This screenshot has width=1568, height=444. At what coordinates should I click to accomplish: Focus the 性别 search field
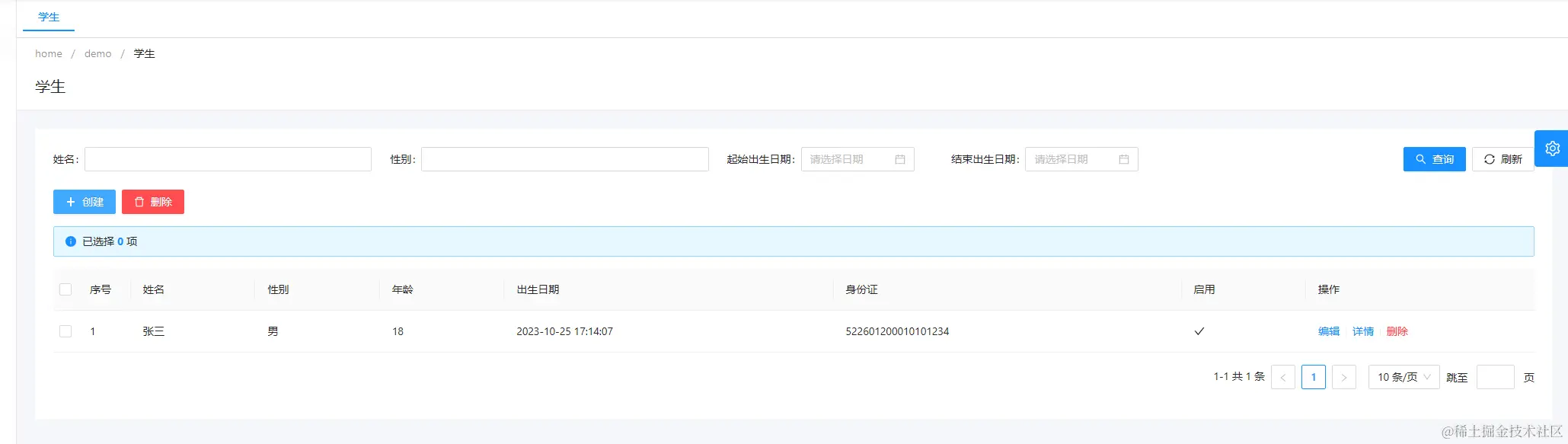pos(564,159)
